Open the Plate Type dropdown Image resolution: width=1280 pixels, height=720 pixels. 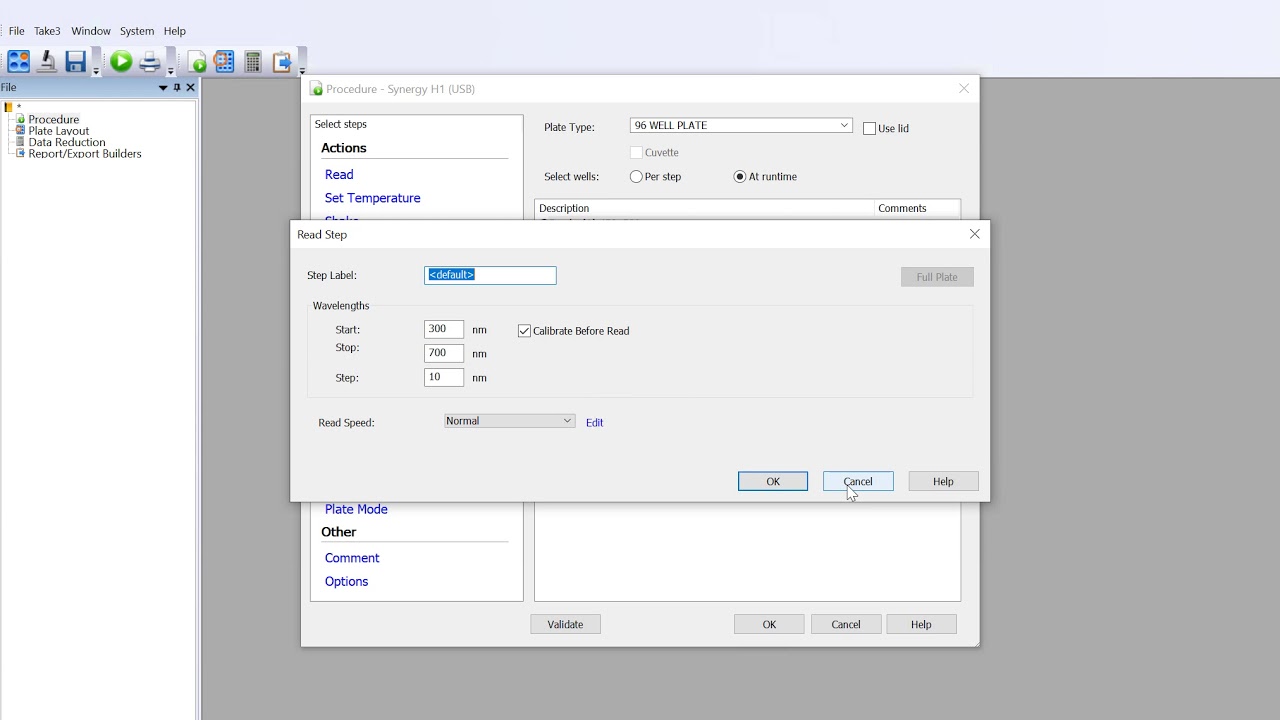point(844,126)
